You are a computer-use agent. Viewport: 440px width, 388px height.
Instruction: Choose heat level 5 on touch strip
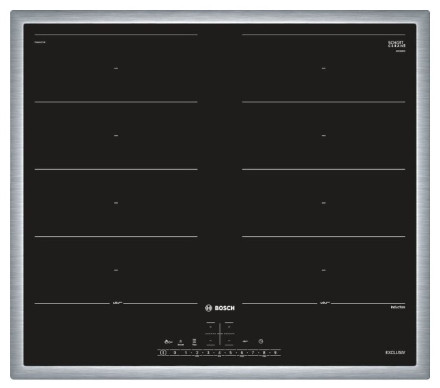click(x=230, y=352)
